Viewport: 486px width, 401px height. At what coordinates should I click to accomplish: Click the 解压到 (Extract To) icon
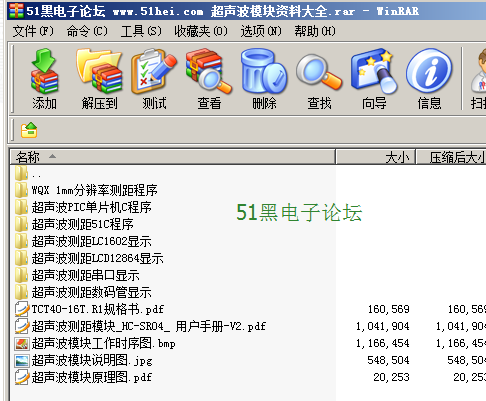(x=99, y=79)
